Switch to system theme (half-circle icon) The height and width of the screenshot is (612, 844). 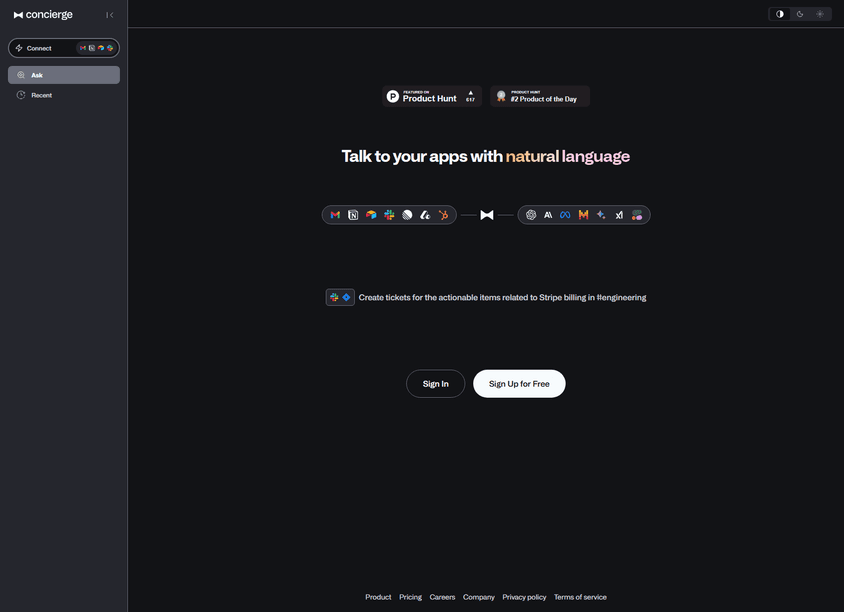[779, 14]
